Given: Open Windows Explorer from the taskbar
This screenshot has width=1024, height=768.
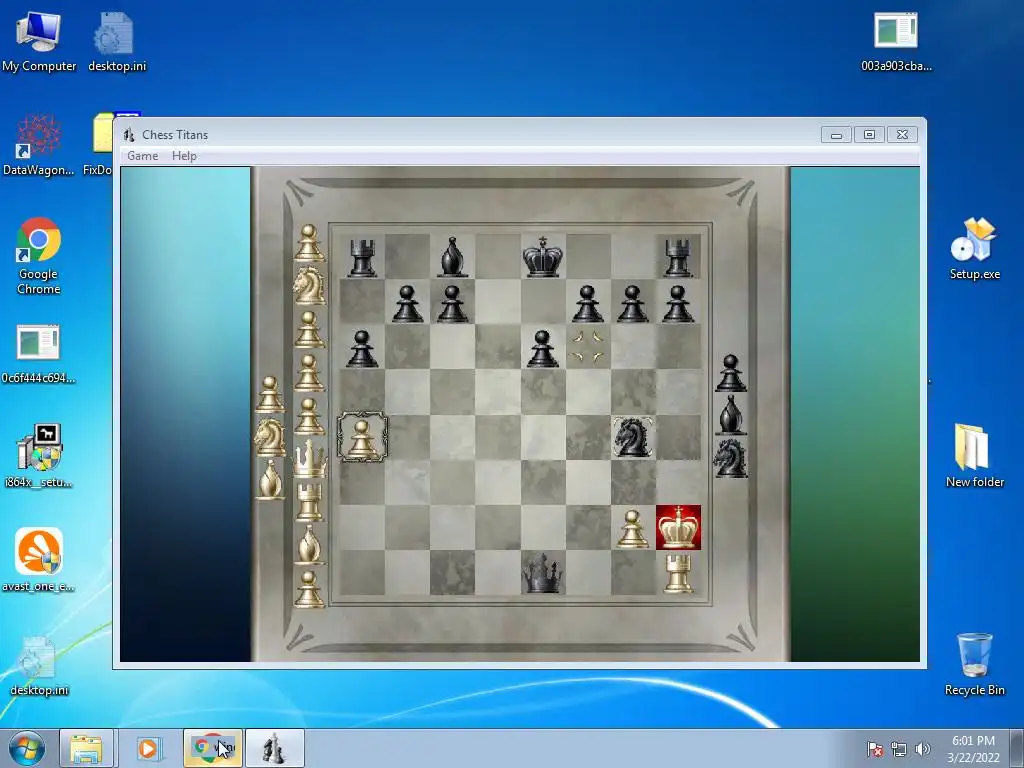Looking at the screenshot, I should click(87, 748).
